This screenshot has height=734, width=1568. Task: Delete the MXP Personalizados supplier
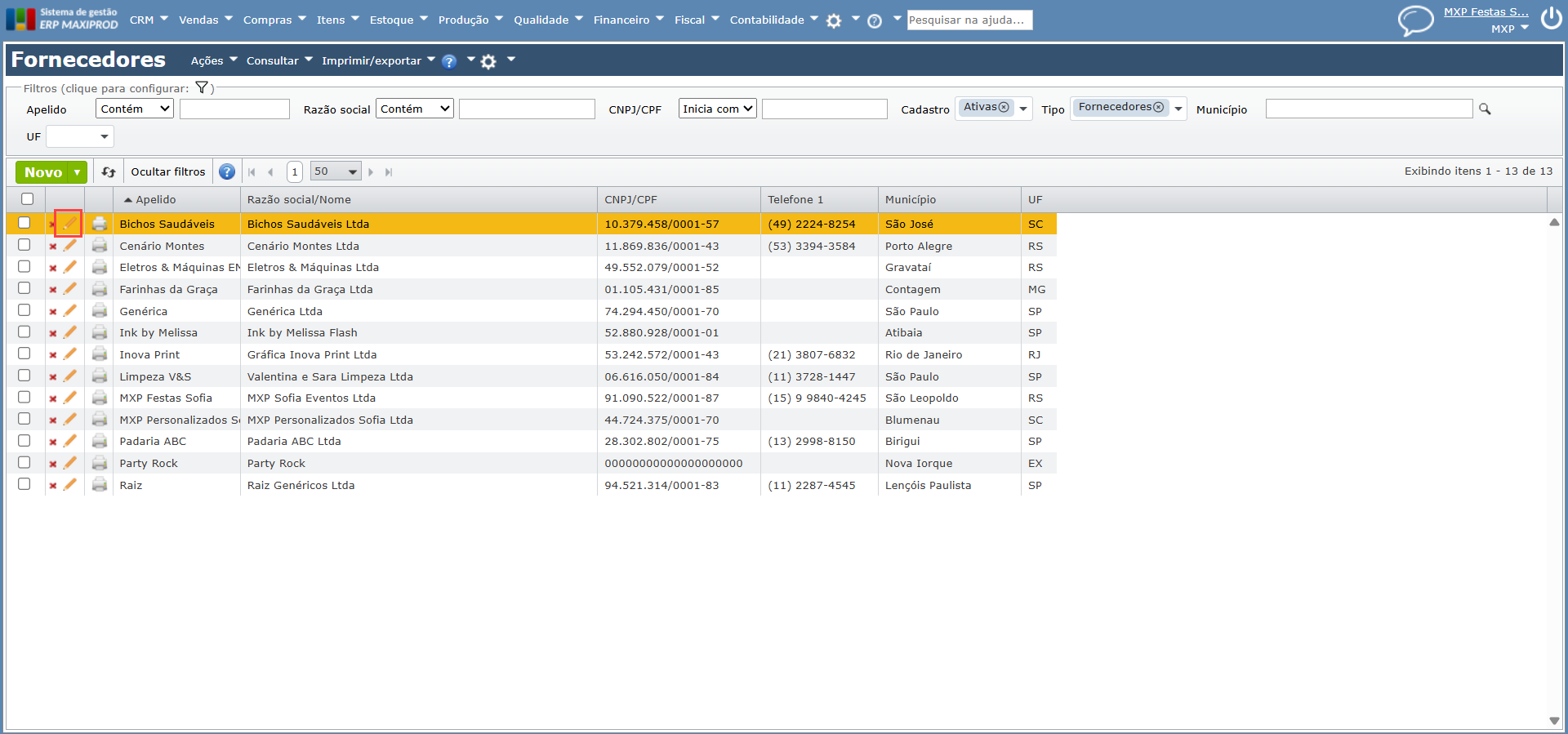pos(53,420)
